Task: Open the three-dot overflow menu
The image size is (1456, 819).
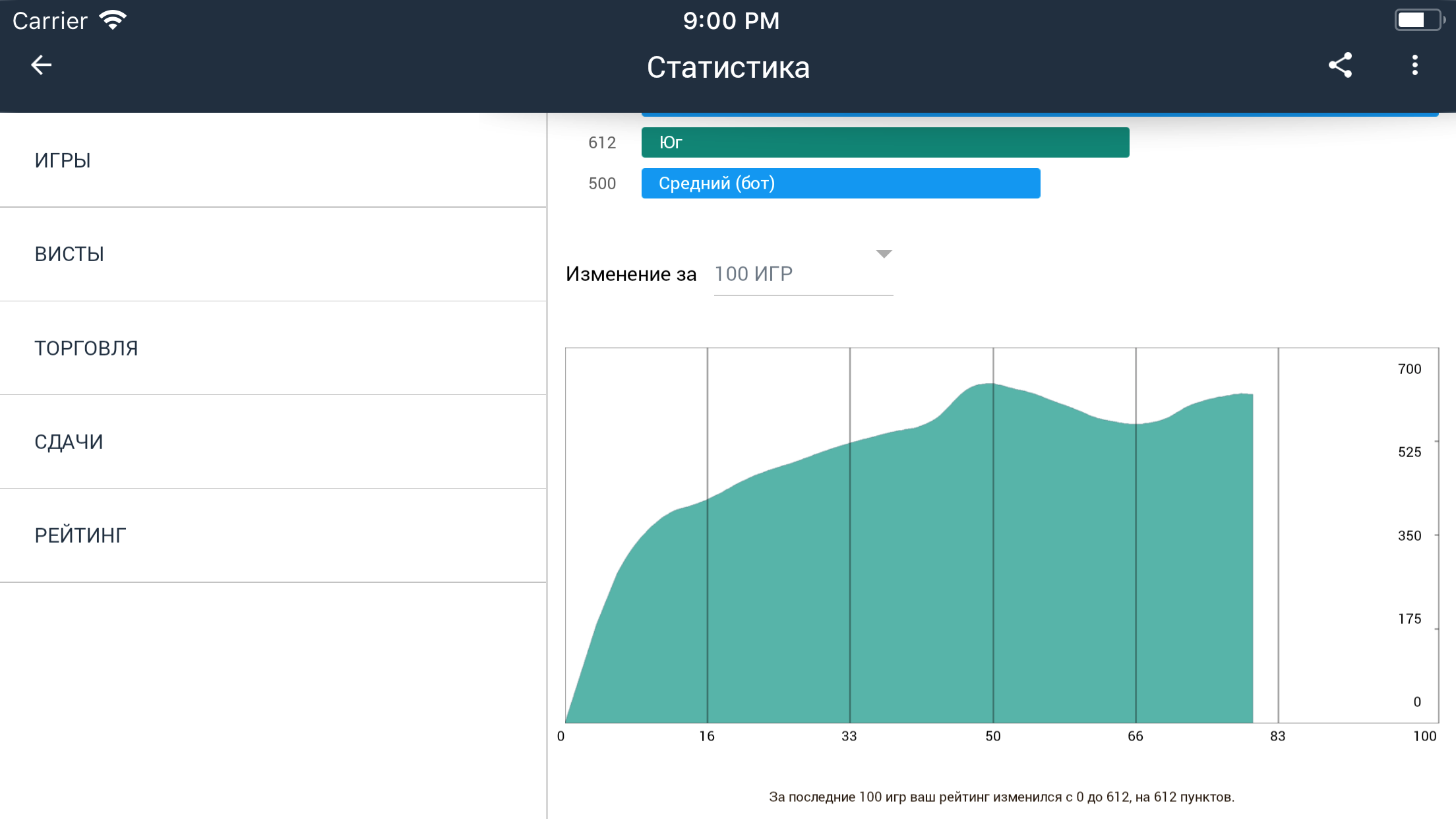Action: point(1414,65)
